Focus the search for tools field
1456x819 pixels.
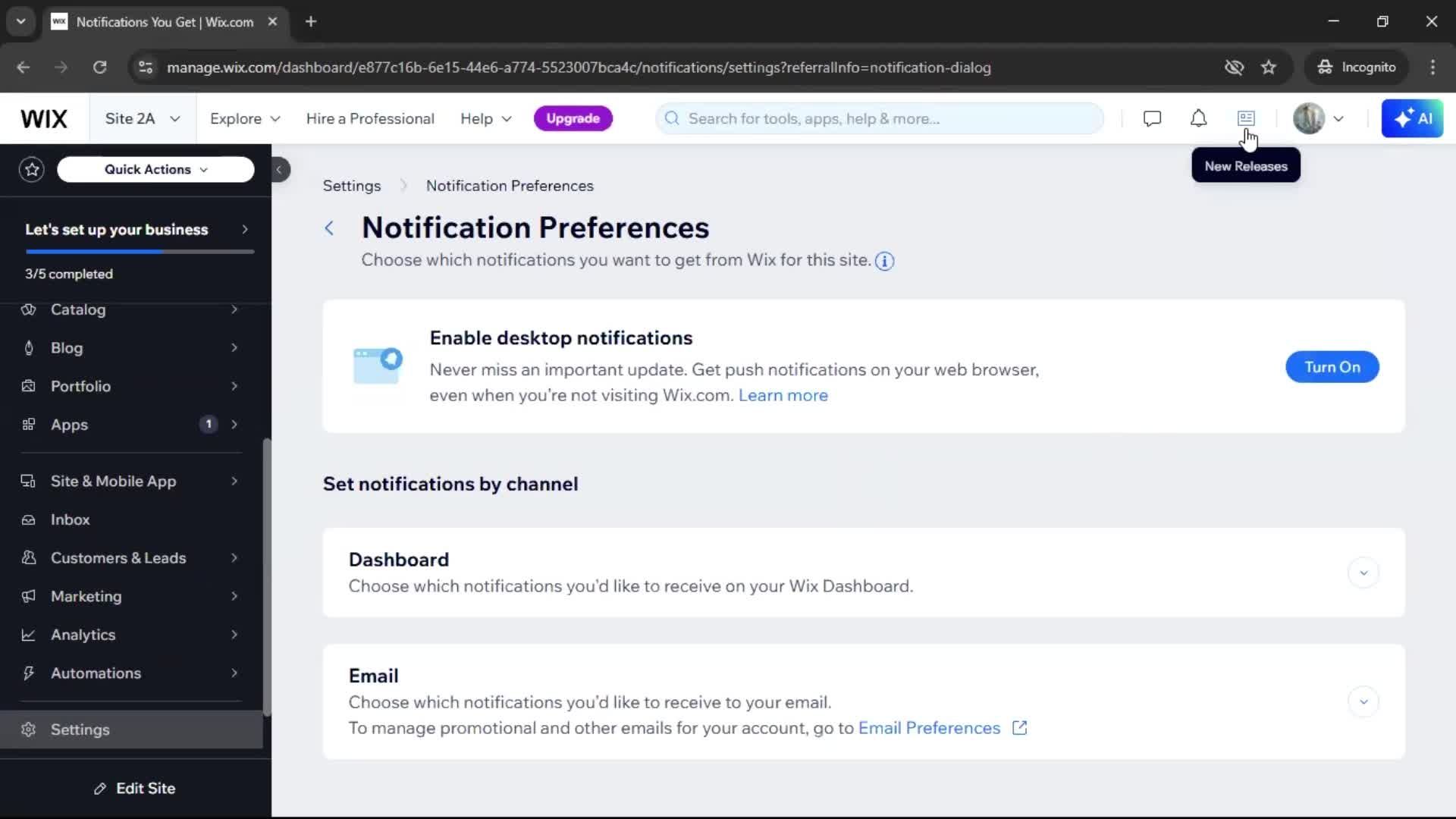click(880, 118)
